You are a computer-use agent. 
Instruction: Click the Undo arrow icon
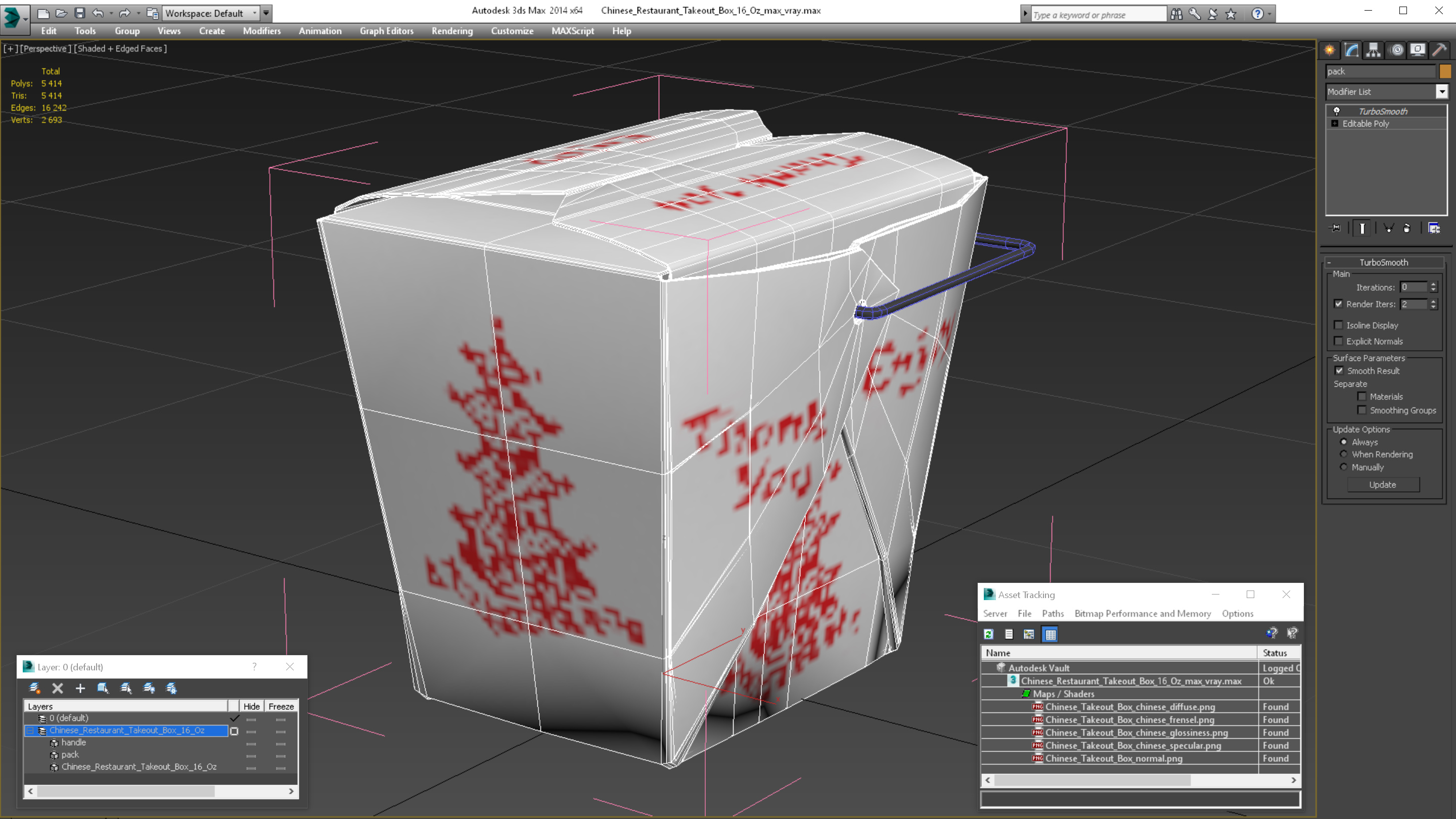click(x=99, y=13)
